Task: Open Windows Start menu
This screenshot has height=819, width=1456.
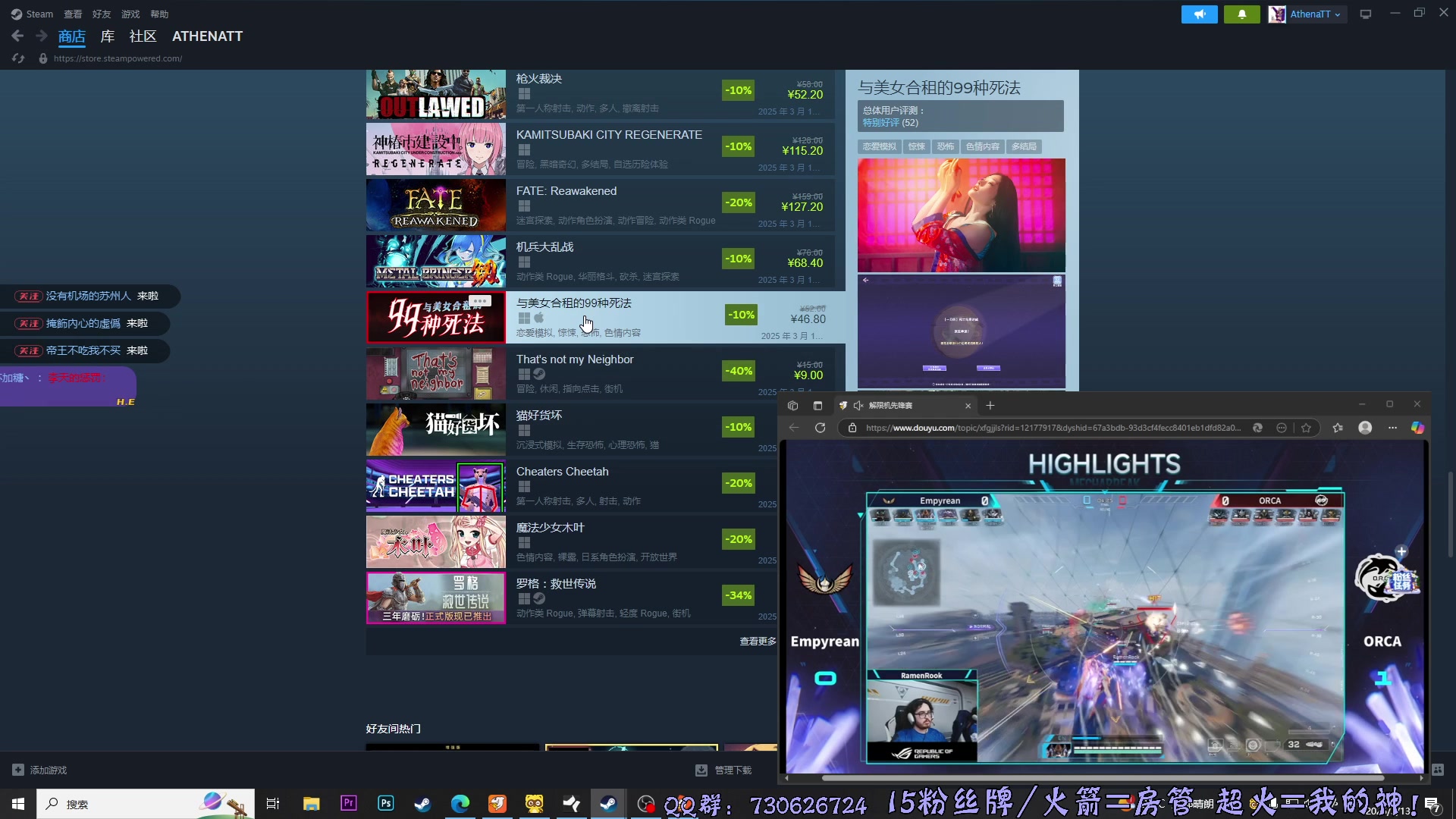Action: [x=18, y=804]
